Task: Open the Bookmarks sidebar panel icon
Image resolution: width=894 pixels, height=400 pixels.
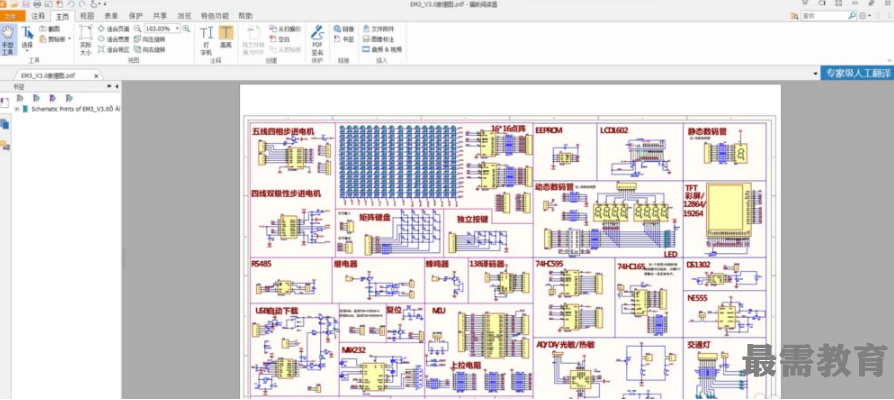Action: 5,103
